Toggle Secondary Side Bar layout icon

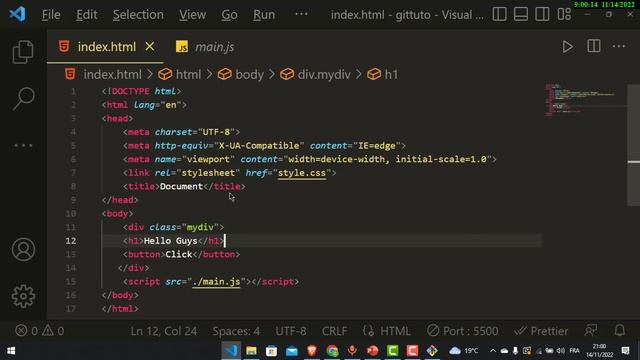point(542,14)
